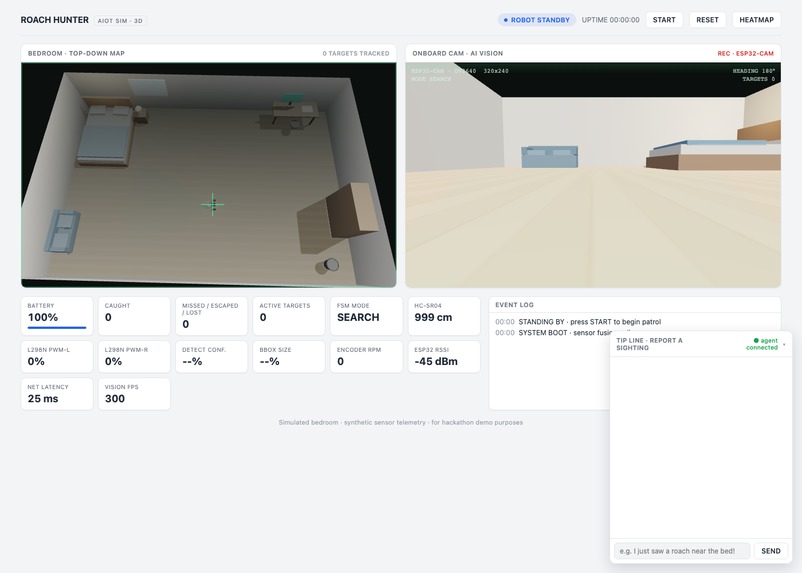This screenshot has height=573, width=802.
Task: Click the BEDROOM · TOP-DOWN MAP header
Action: 76,53
